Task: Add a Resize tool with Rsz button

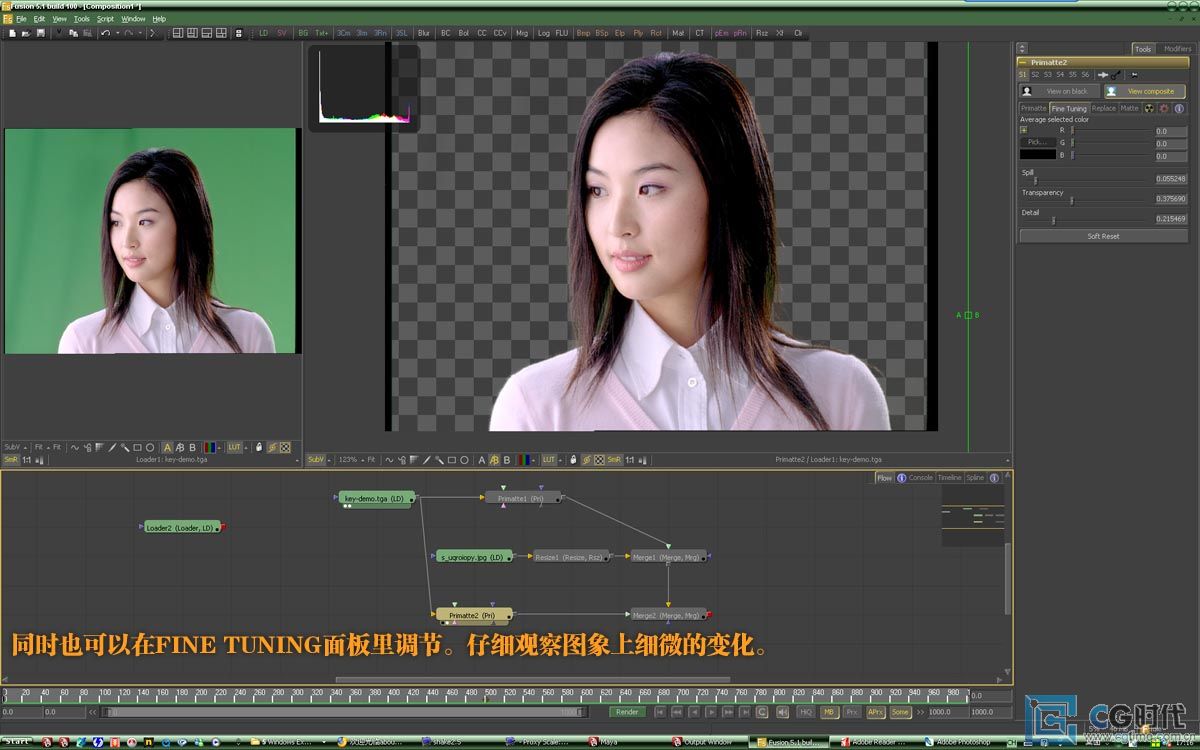Action: click(x=762, y=33)
